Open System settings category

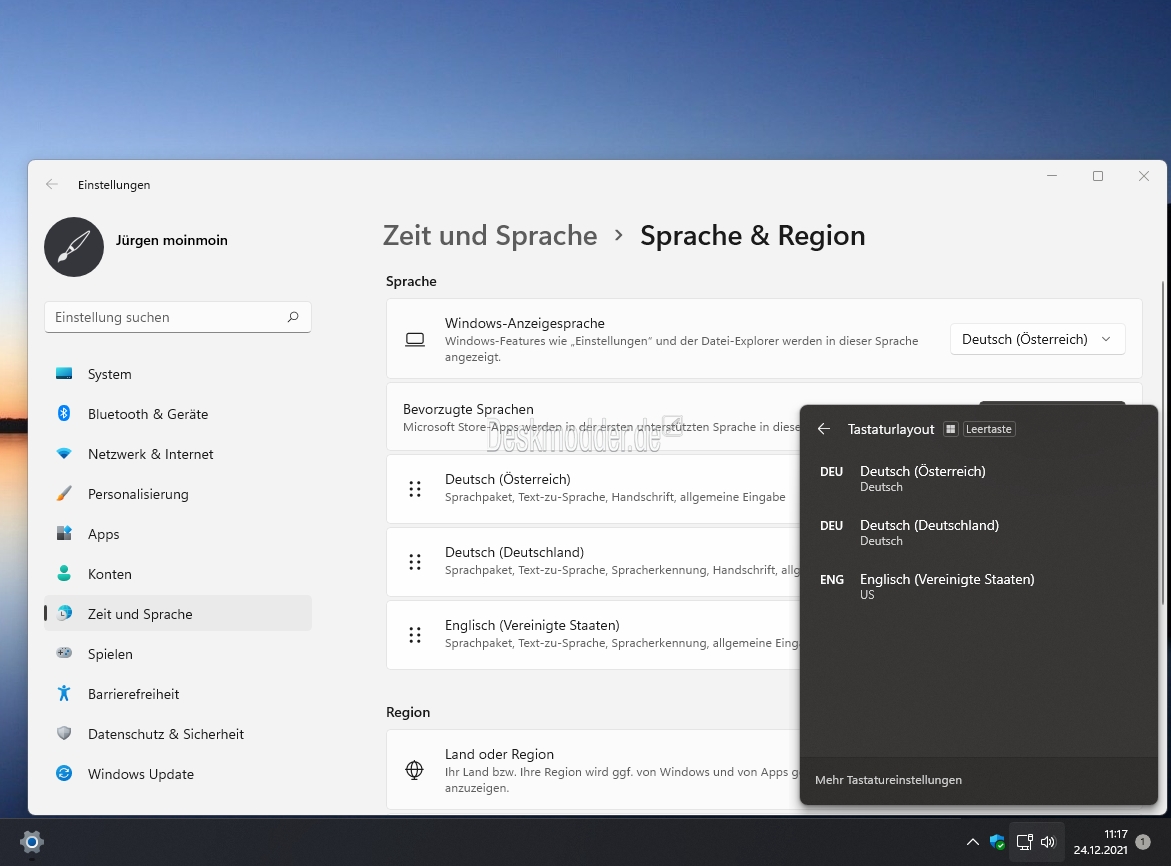[178, 374]
